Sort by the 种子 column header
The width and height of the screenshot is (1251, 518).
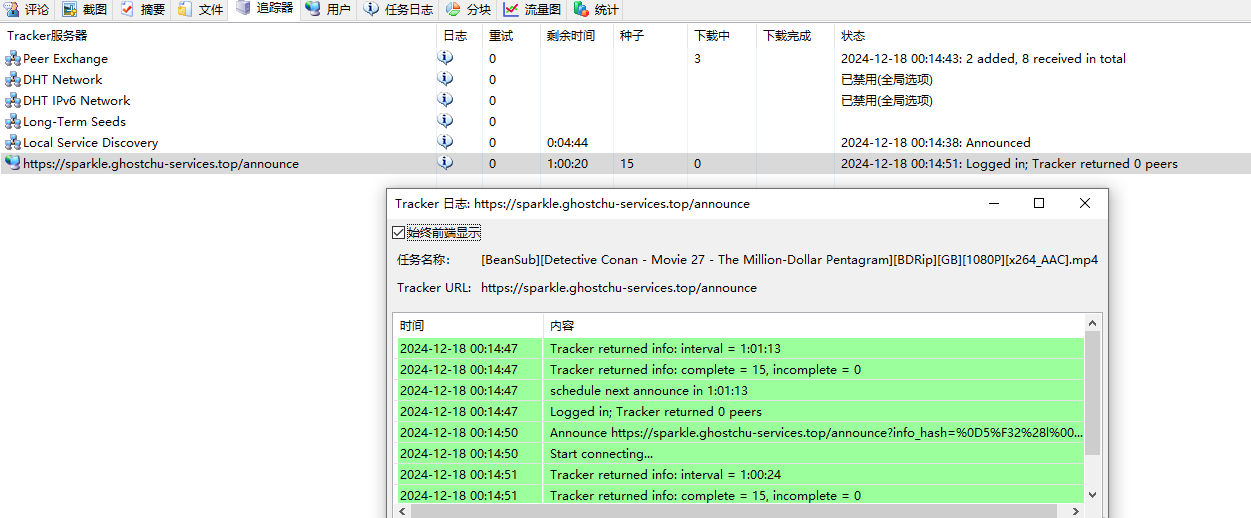pos(632,36)
